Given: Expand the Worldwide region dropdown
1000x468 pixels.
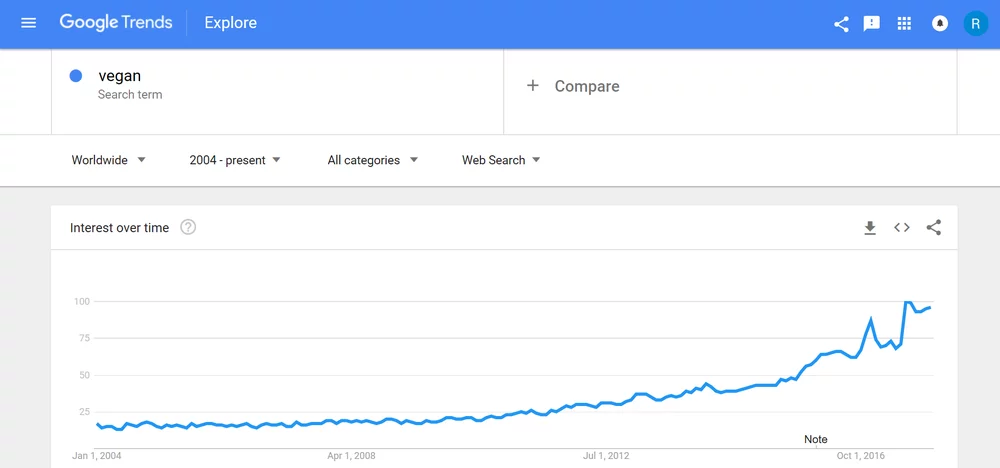Looking at the screenshot, I should 109,160.
